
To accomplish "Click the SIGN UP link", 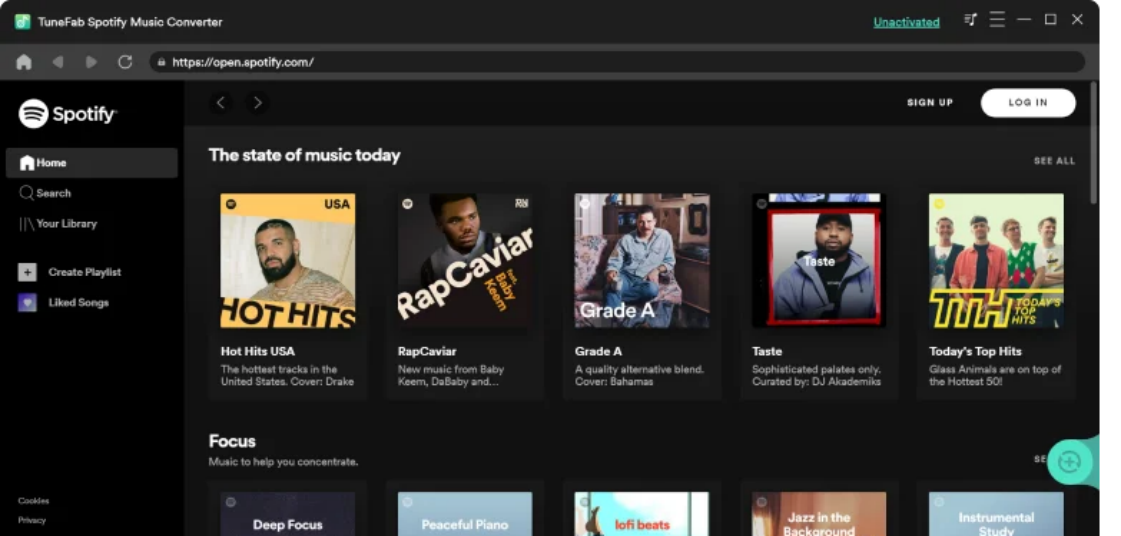I will pos(929,102).
